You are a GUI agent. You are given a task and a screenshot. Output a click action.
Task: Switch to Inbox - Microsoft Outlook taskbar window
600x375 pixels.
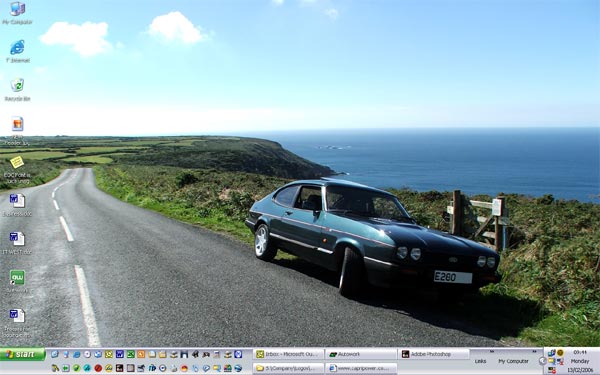pos(289,354)
